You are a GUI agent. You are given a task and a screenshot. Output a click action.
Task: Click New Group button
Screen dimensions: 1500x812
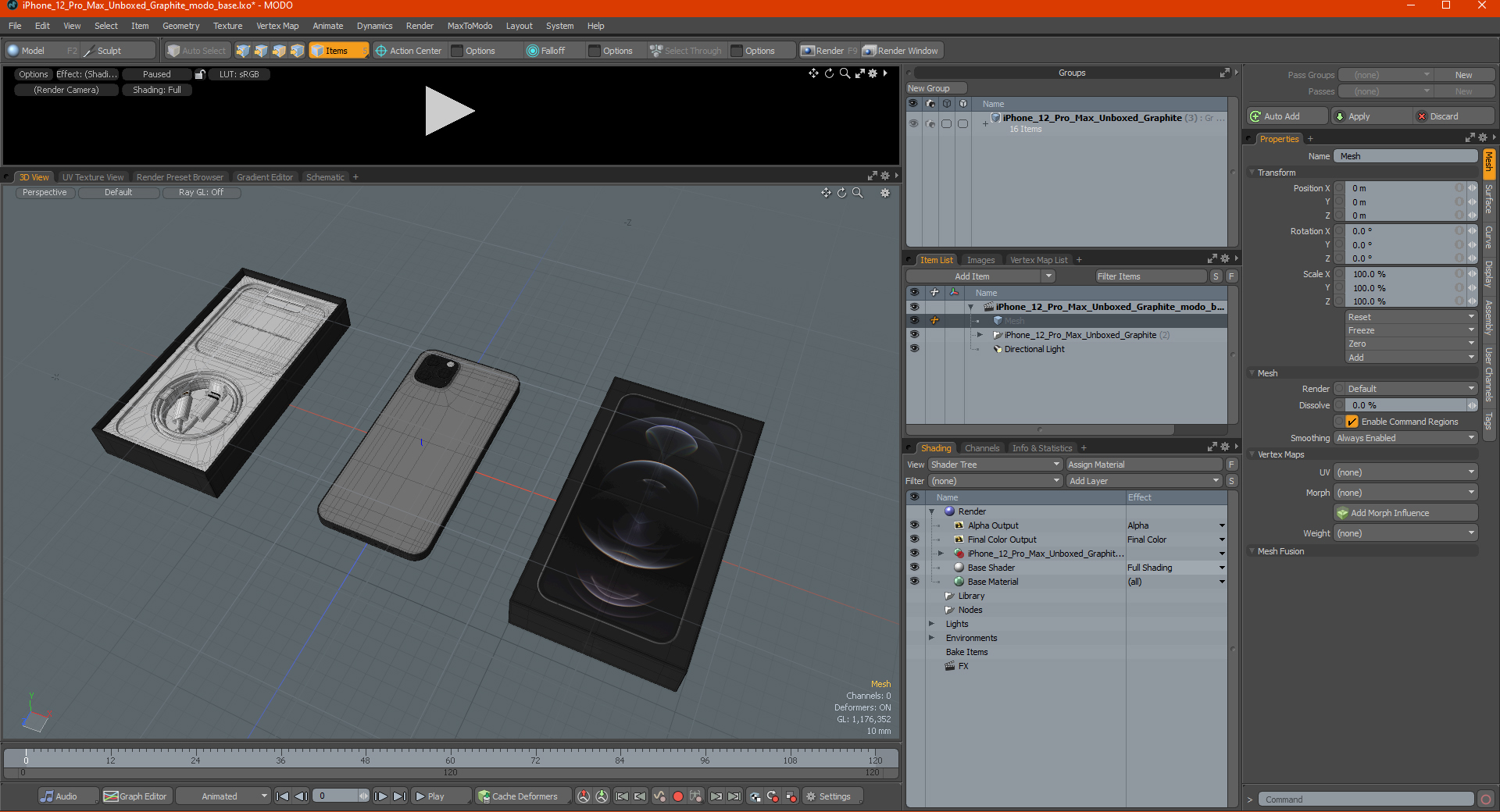(x=935, y=88)
